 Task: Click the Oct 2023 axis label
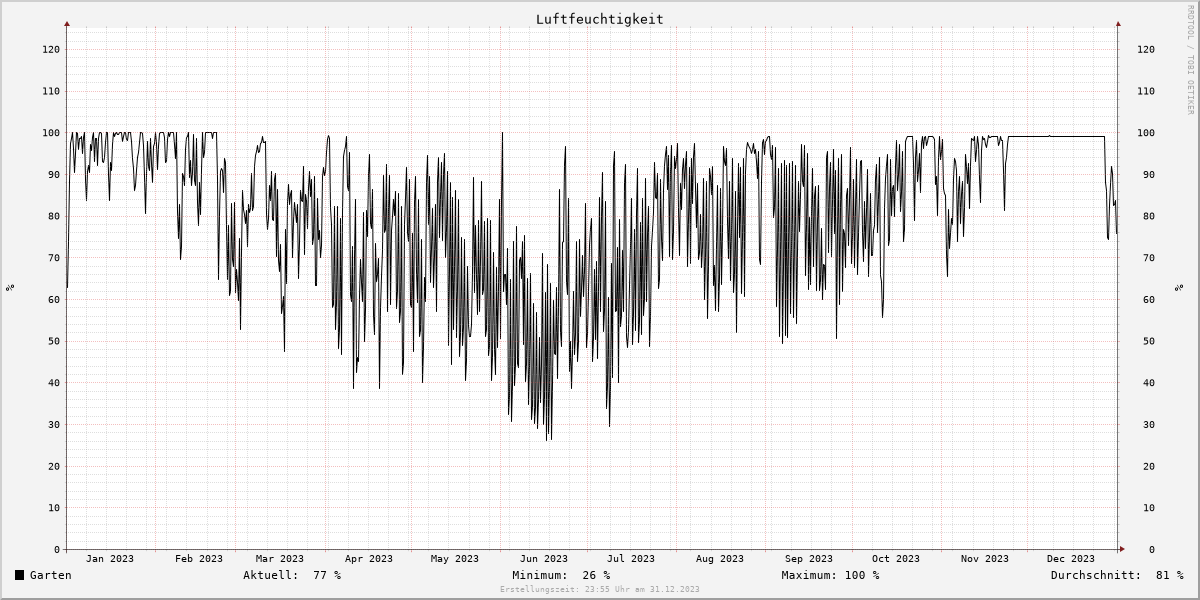point(896,559)
